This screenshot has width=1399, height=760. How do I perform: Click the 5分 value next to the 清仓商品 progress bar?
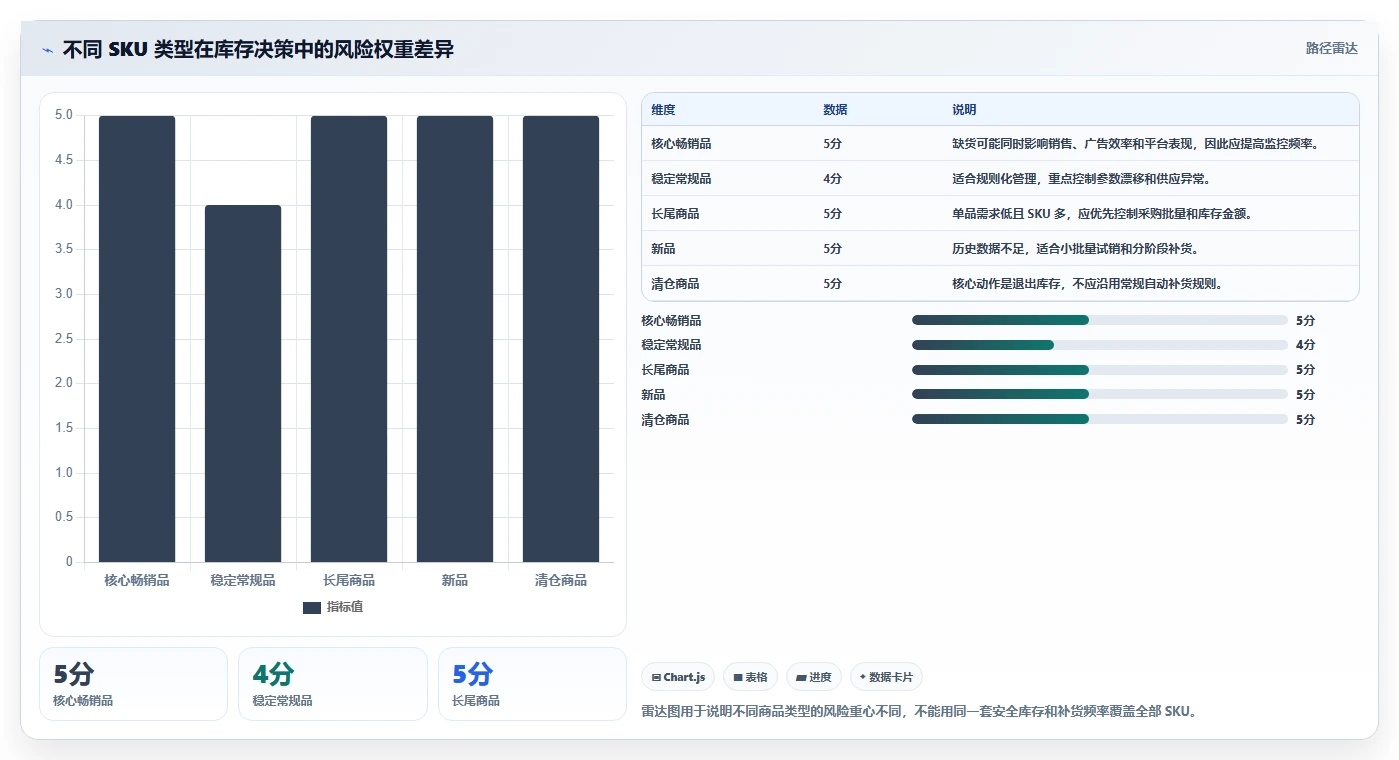[1305, 420]
